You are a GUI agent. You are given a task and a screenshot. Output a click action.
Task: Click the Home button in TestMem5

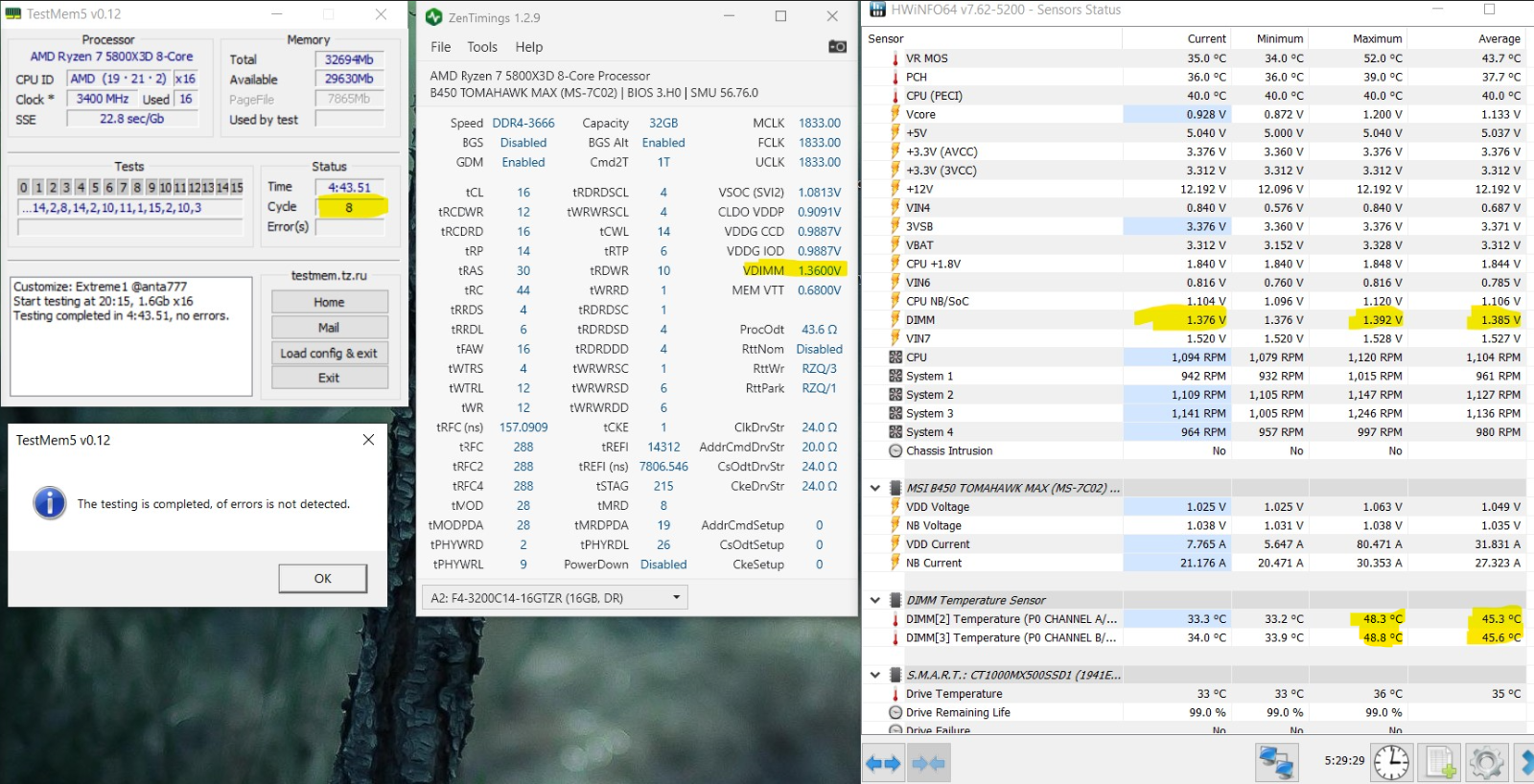(x=329, y=302)
